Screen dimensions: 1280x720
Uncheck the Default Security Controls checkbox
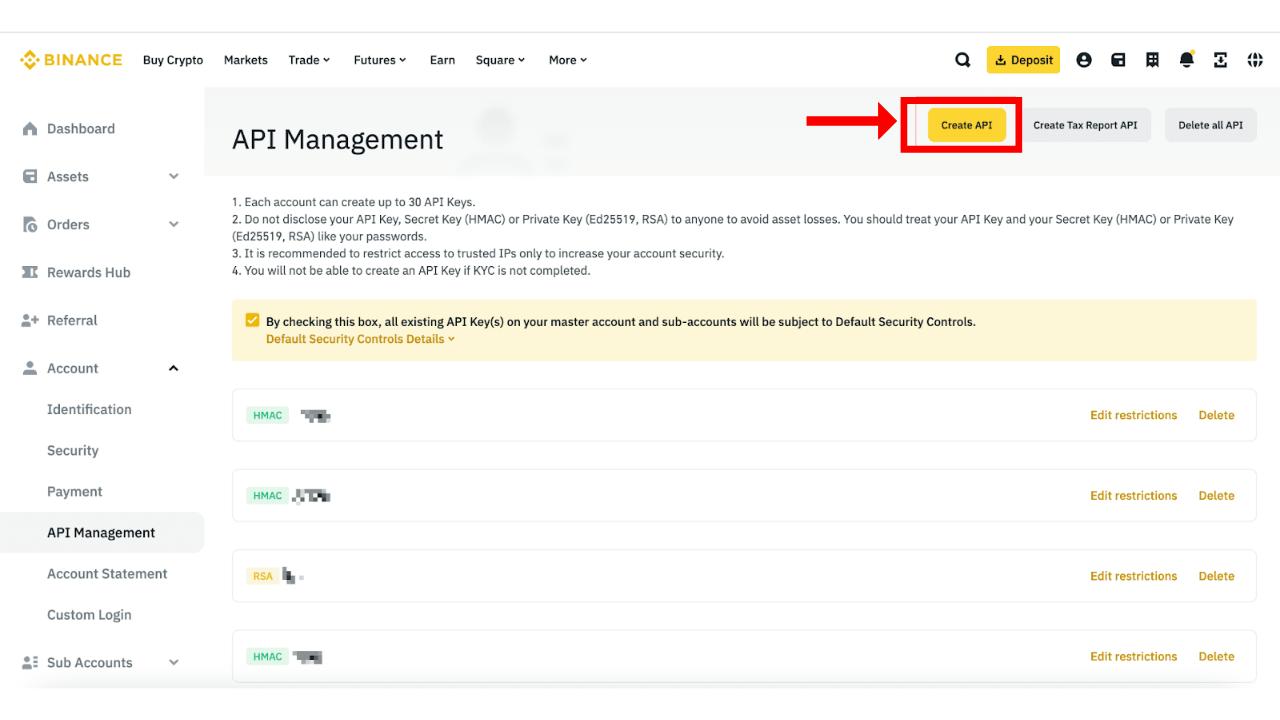pos(252,321)
